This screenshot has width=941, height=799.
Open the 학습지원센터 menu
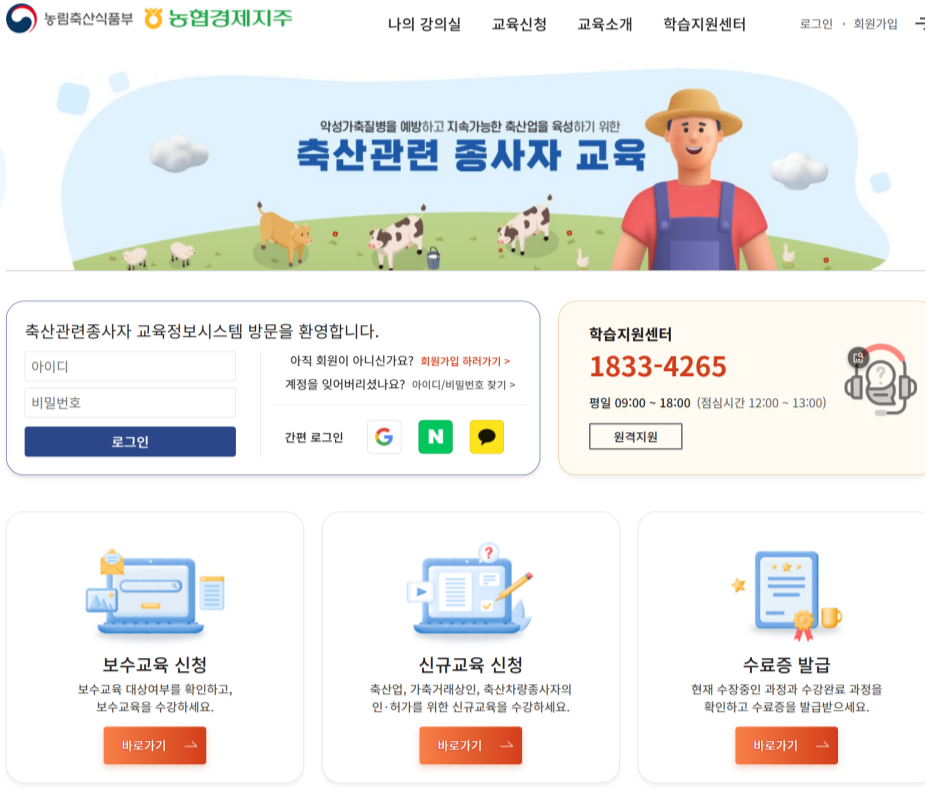(x=705, y=24)
